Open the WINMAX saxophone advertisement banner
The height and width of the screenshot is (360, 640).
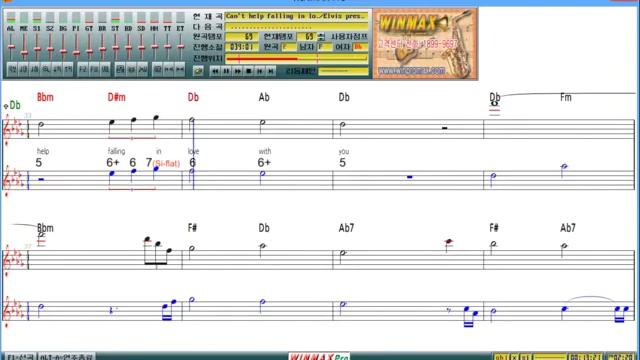click(425, 44)
